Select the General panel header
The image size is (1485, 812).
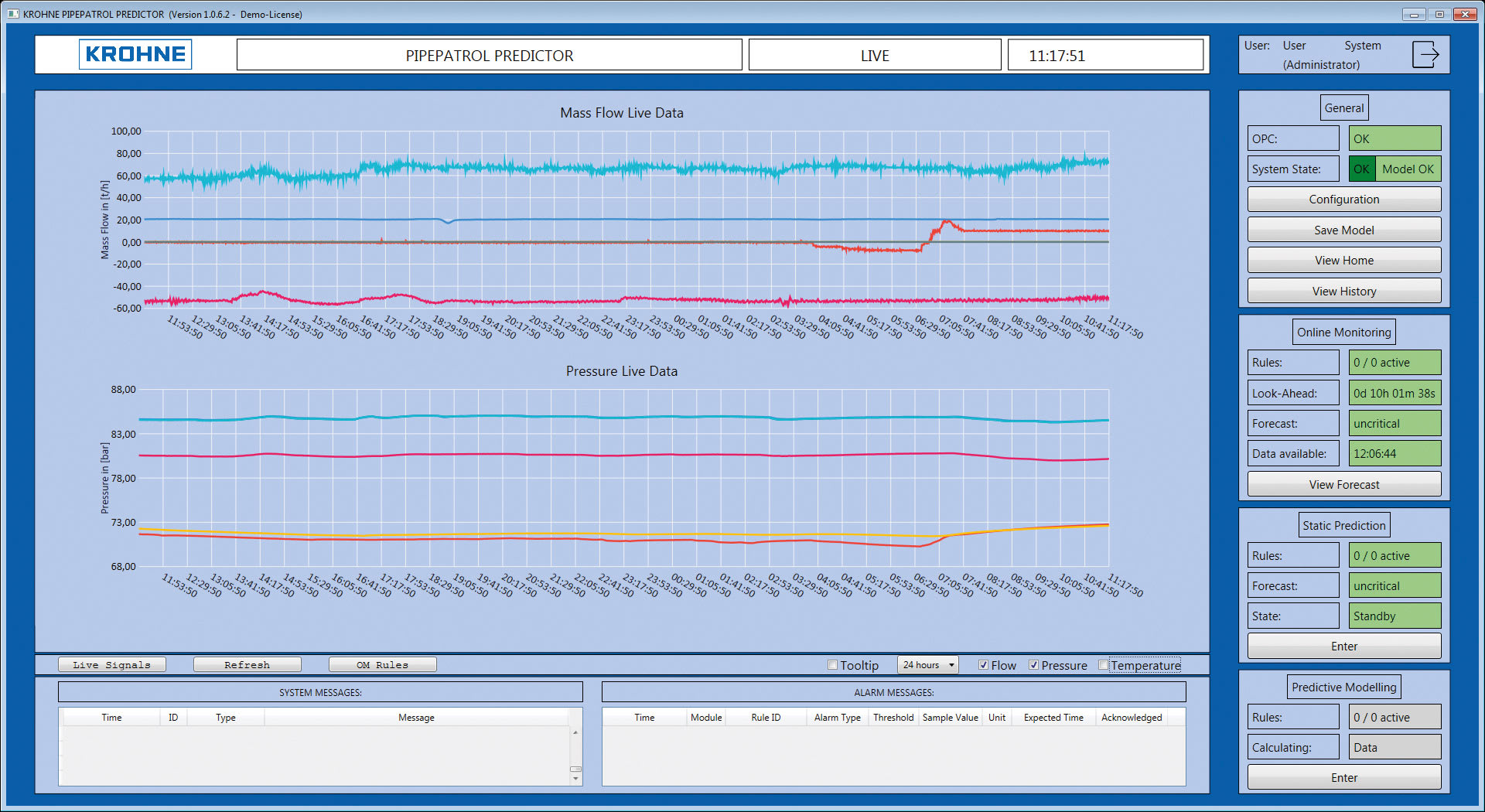(1344, 108)
